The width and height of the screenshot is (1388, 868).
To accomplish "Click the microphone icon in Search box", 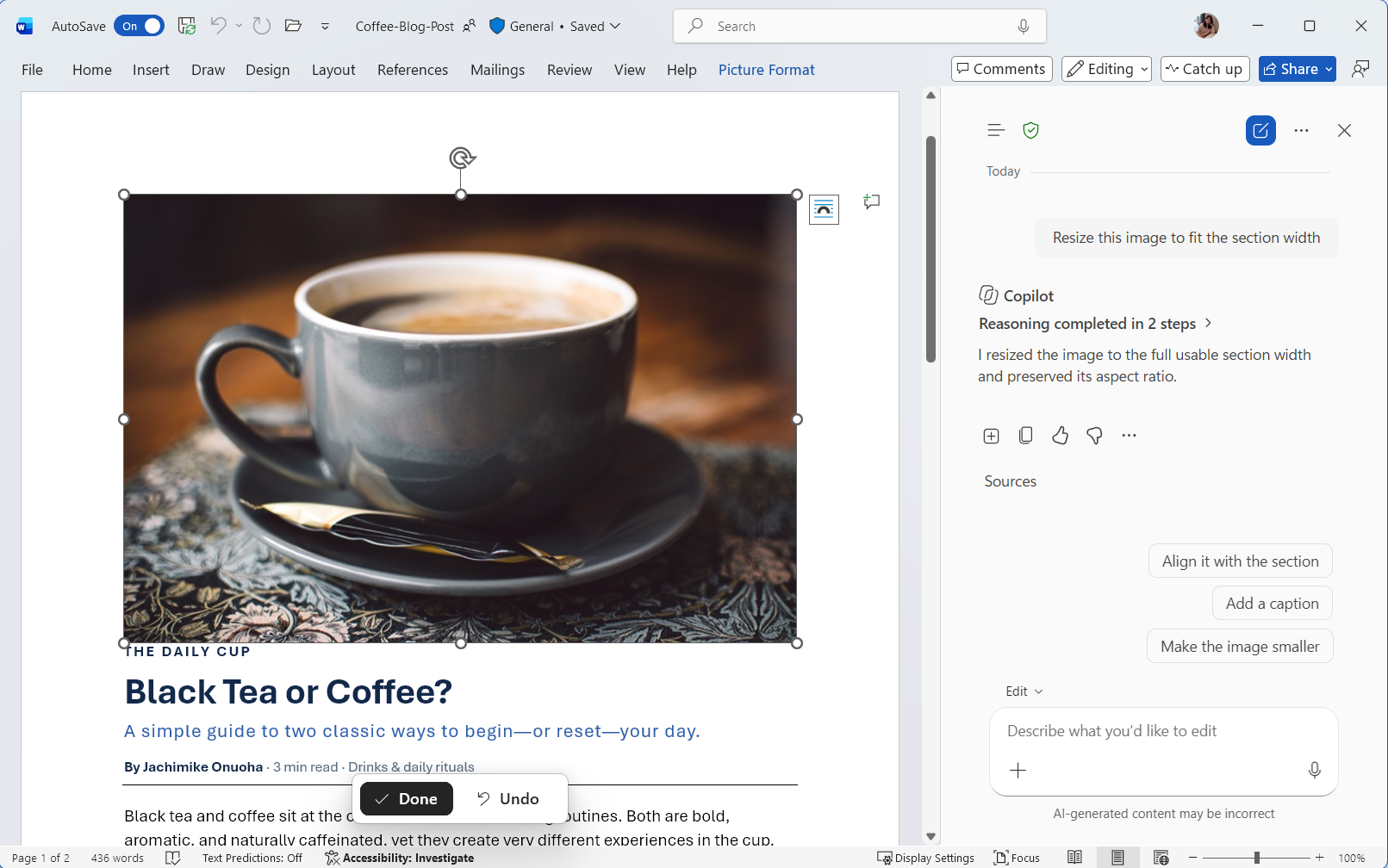I will [1024, 26].
